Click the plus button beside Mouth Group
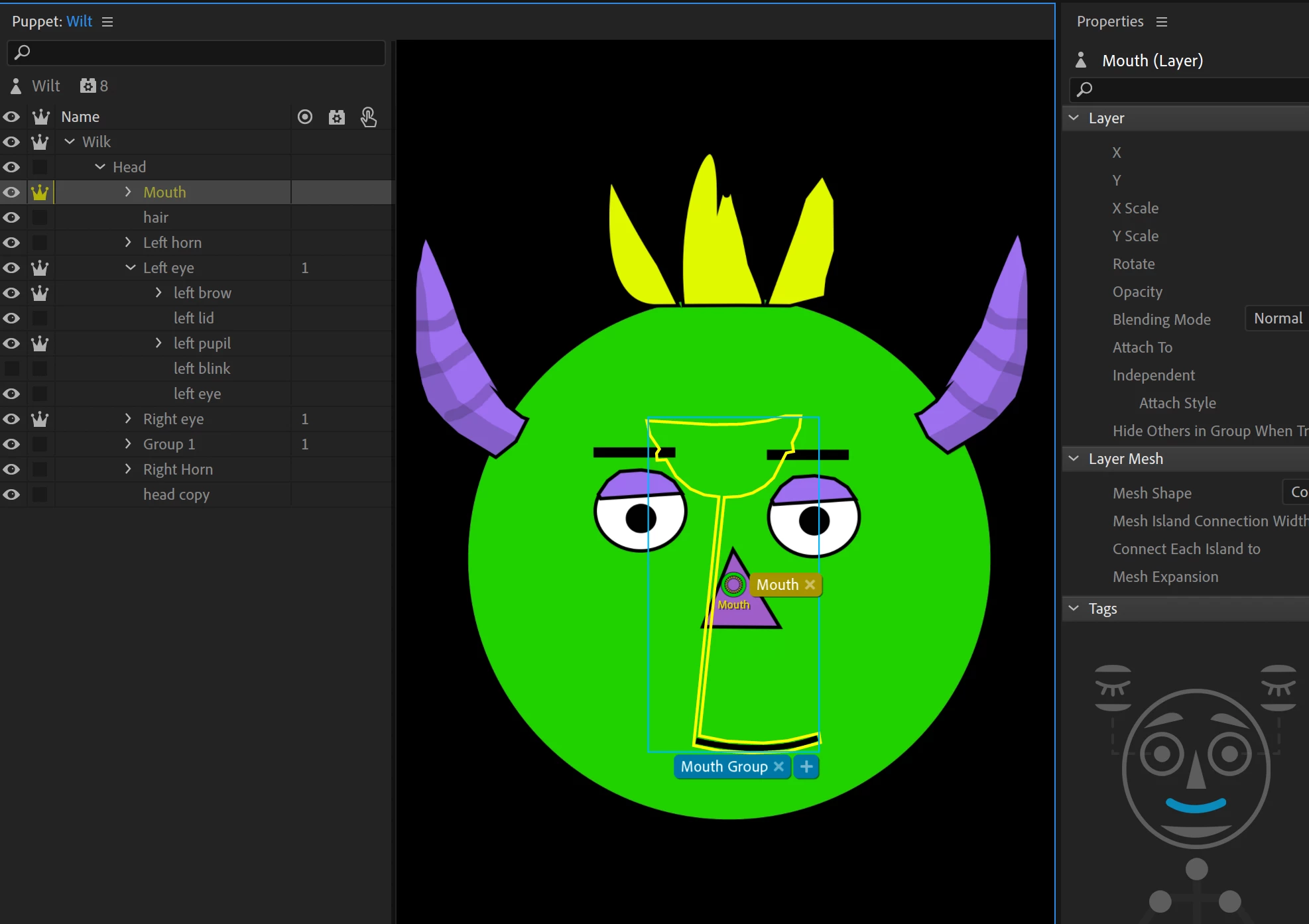Screen dimensions: 1309x924 point(806,766)
